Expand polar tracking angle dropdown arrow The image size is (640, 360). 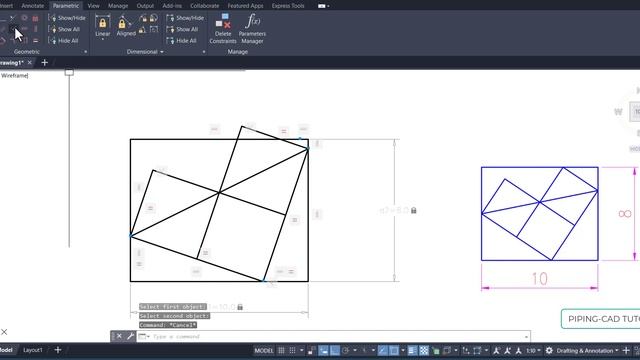tap(355, 350)
